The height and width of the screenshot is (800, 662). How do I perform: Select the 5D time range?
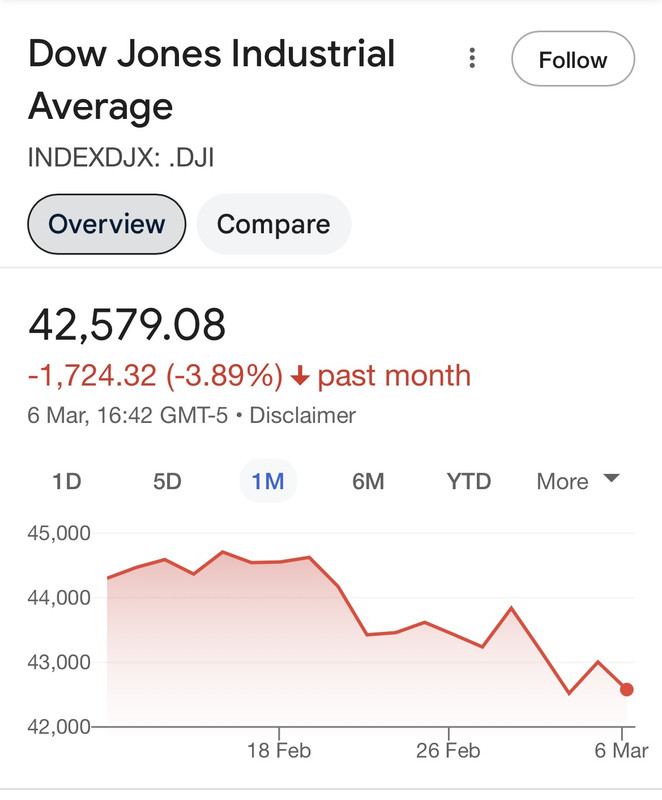tap(167, 481)
